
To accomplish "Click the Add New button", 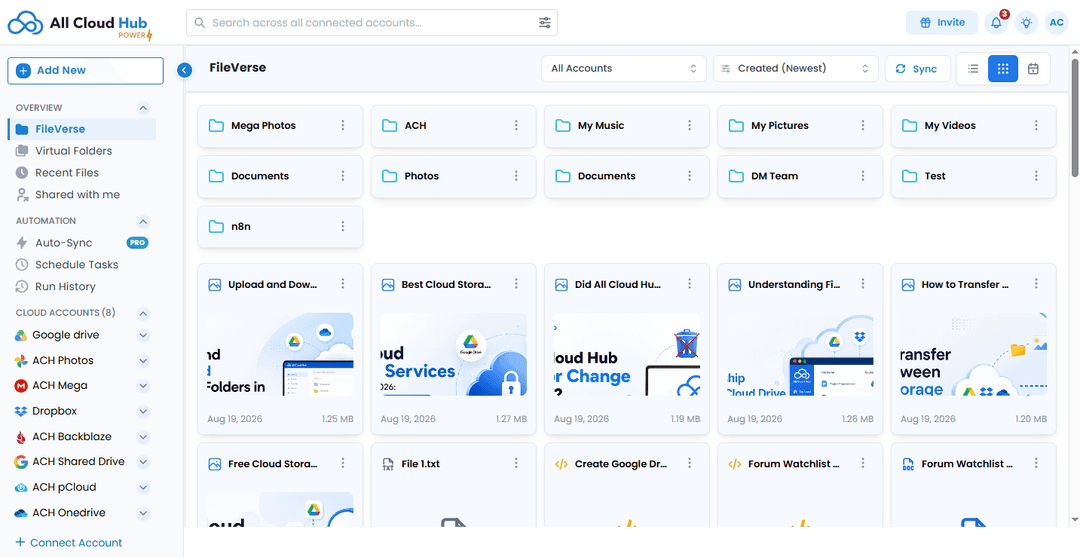I will (x=85, y=70).
